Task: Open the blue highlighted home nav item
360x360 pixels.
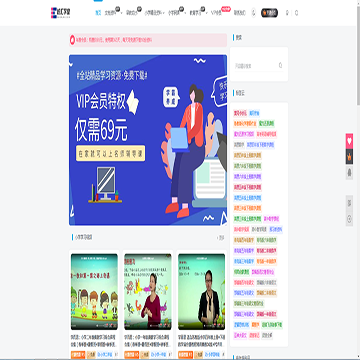Action: [98, 13]
